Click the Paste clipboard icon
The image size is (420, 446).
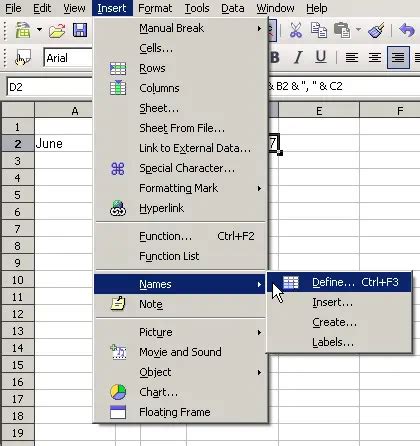pos(342,30)
